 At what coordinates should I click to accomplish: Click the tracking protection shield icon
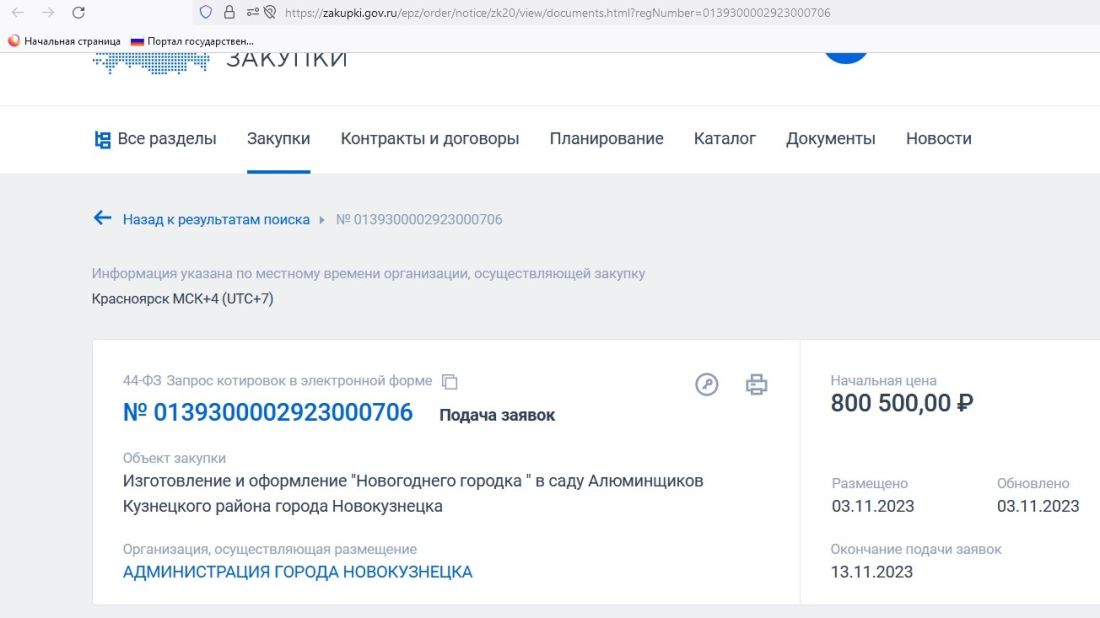tap(206, 13)
